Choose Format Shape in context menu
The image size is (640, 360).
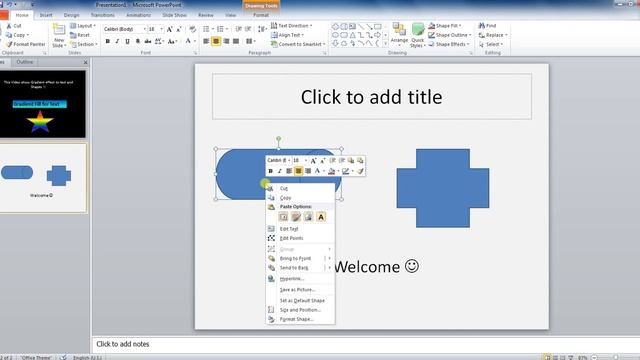pos(300,319)
